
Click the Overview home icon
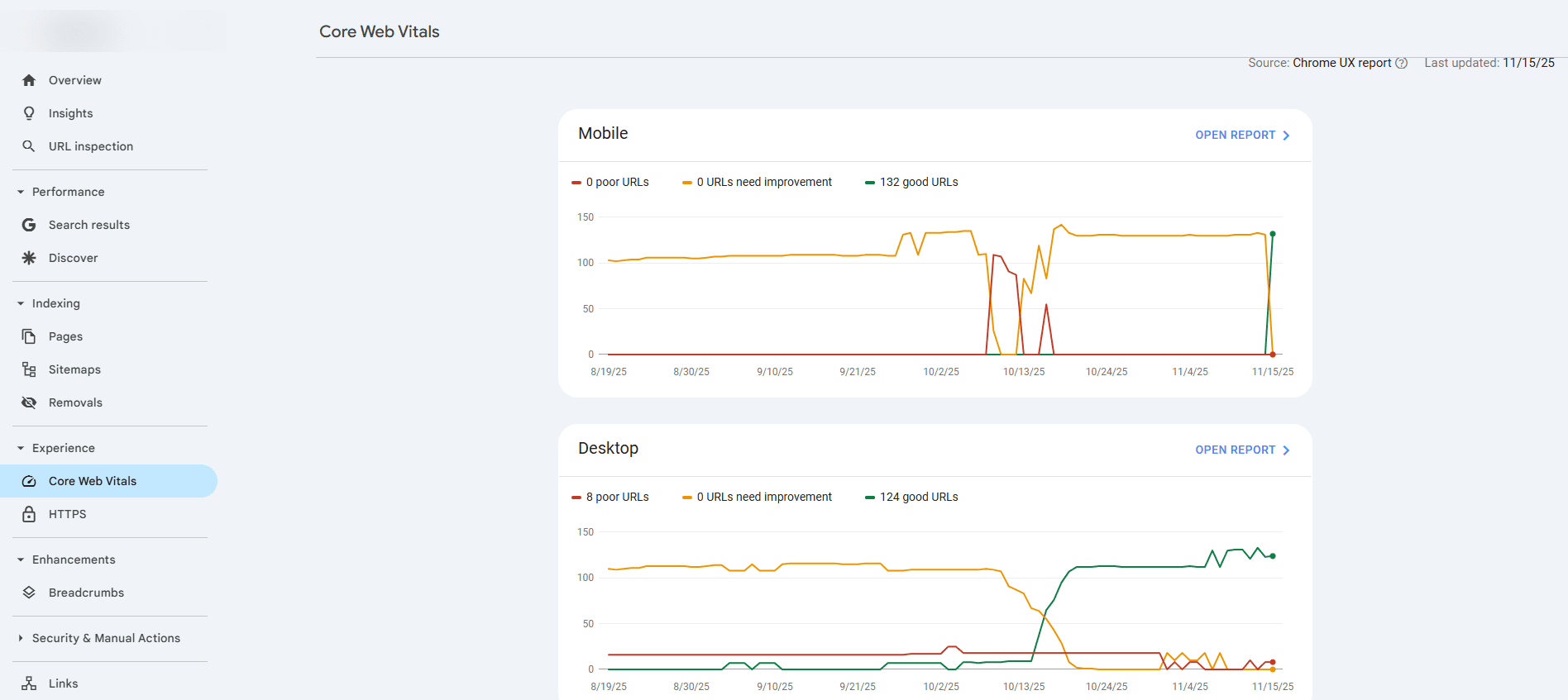tap(29, 80)
